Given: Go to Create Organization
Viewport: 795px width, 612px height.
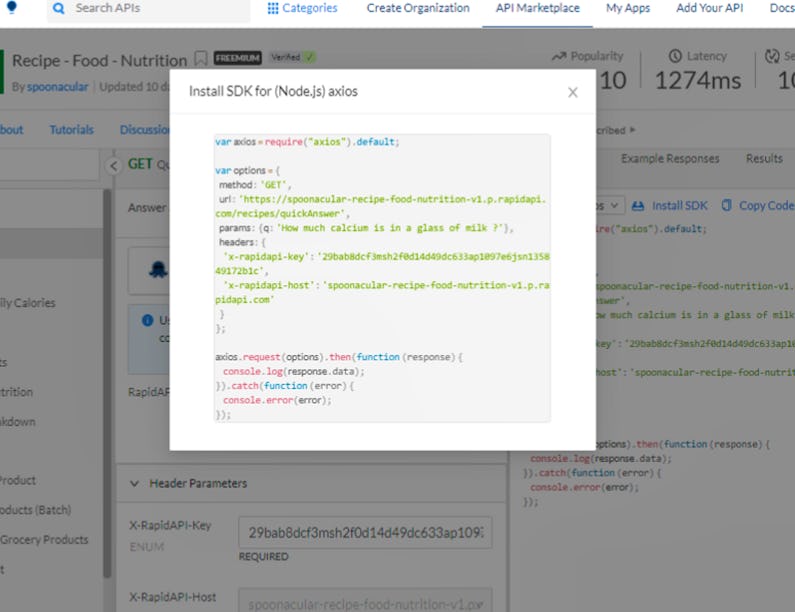Looking at the screenshot, I should point(418,8).
